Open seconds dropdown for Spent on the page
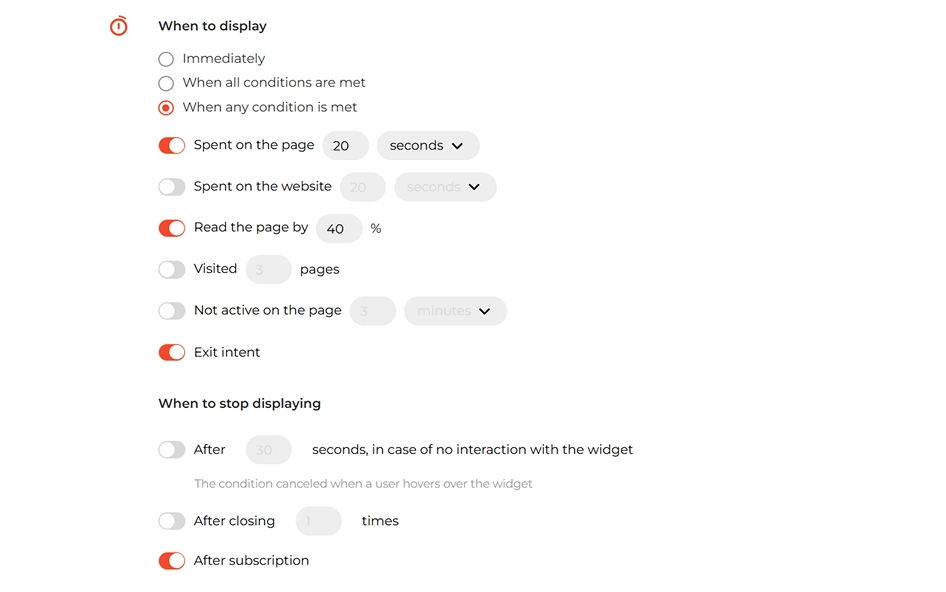The image size is (946, 592). click(x=428, y=145)
